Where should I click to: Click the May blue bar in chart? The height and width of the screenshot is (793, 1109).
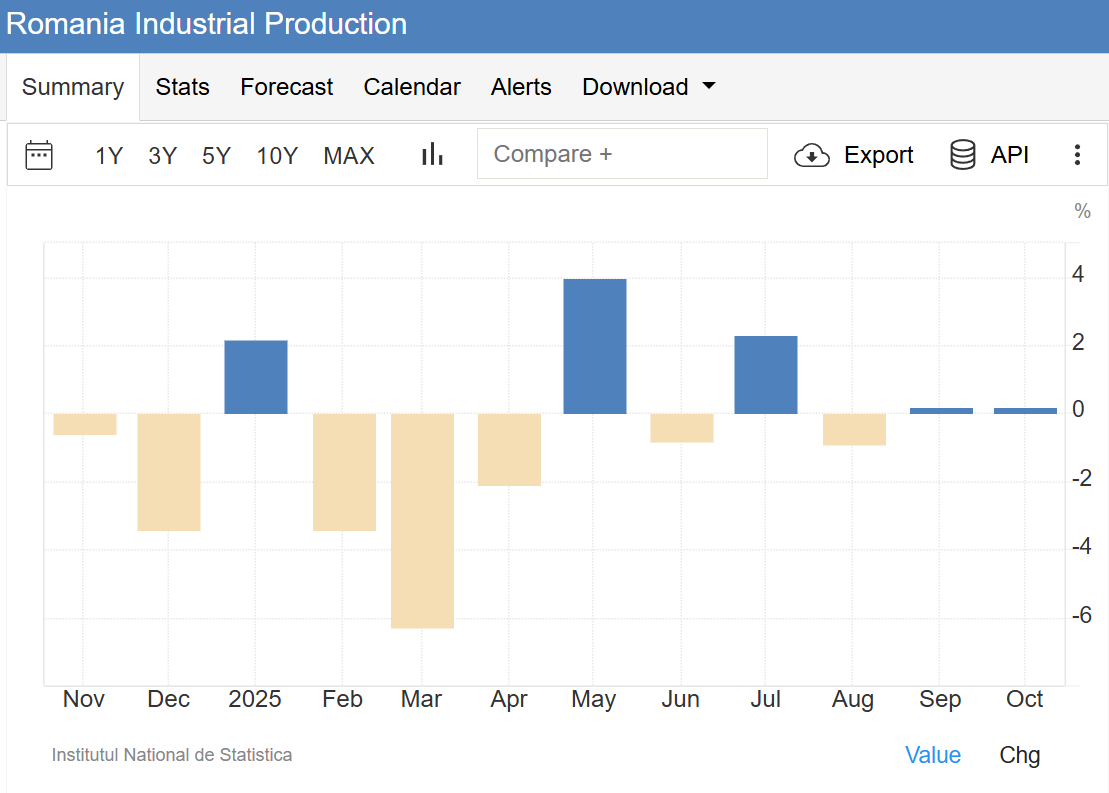click(595, 346)
